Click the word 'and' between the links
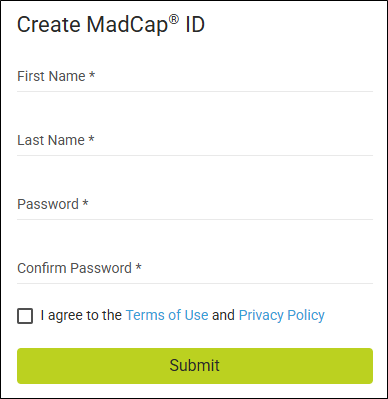Image resolution: width=388 pixels, height=399 pixels. click(x=223, y=315)
